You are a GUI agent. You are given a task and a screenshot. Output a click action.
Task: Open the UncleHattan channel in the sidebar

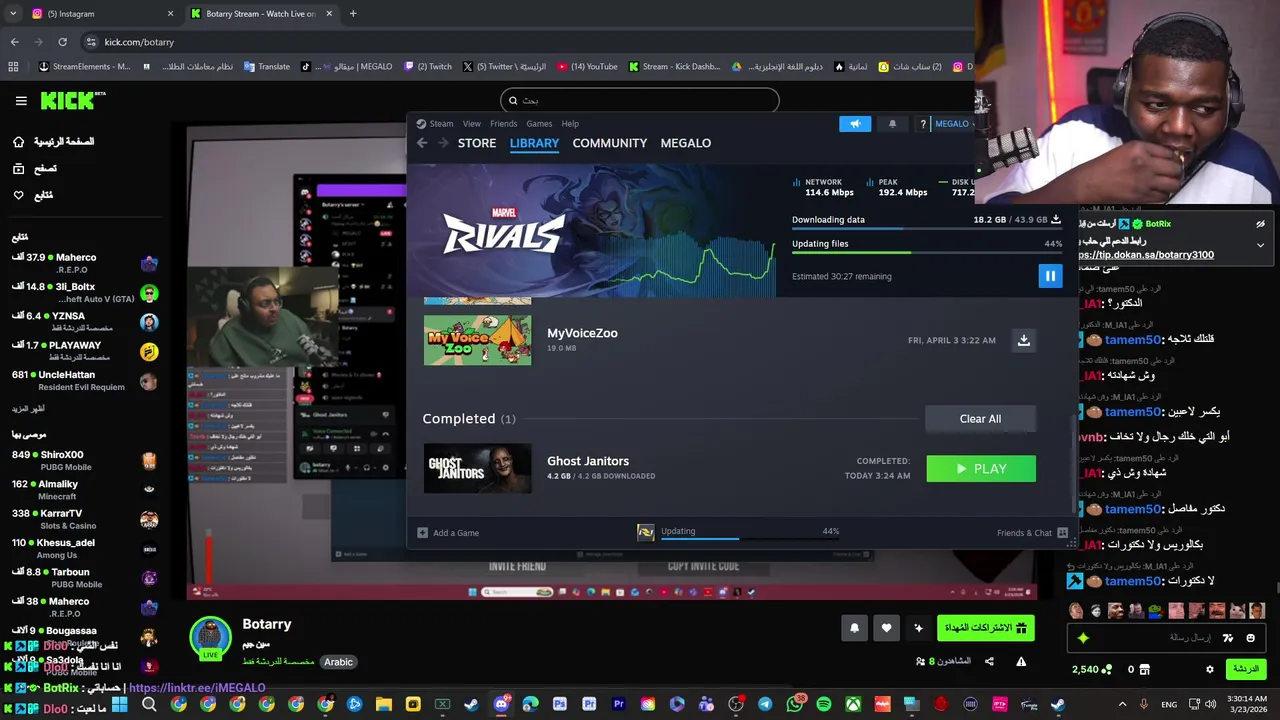pyautogui.click(x=85, y=381)
